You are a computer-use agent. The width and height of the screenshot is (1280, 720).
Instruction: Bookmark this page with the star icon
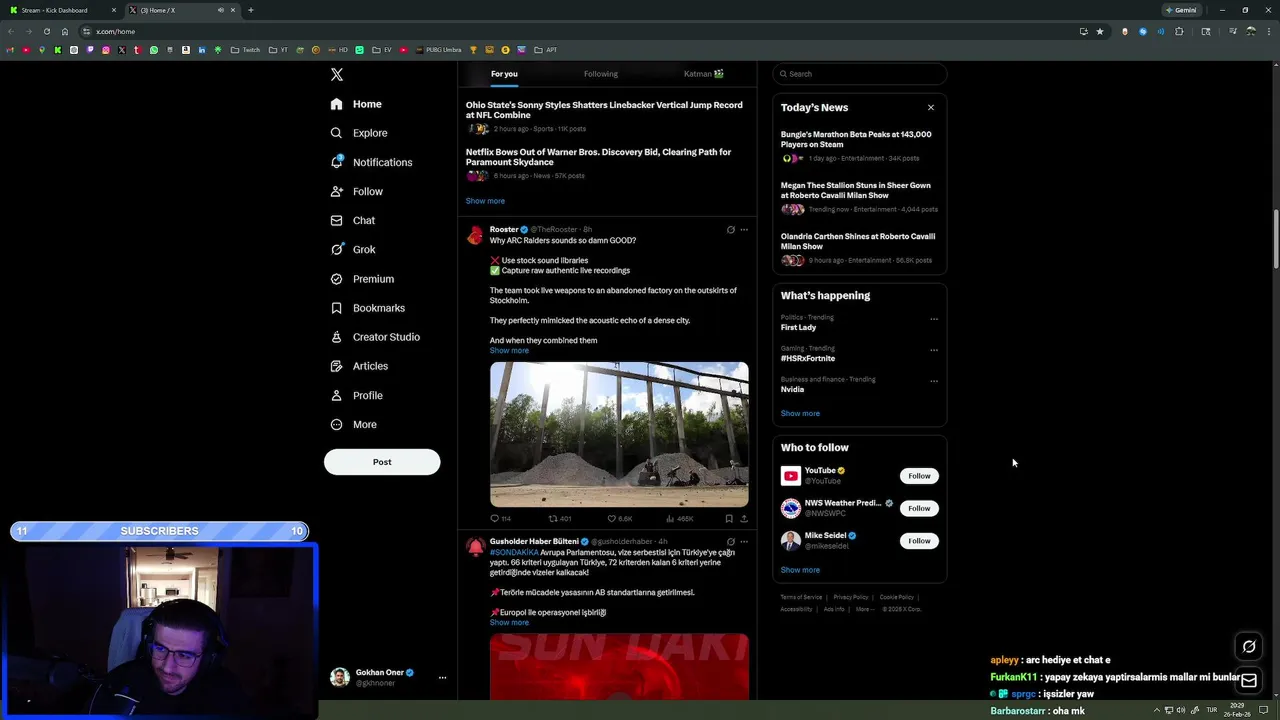point(1100,31)
